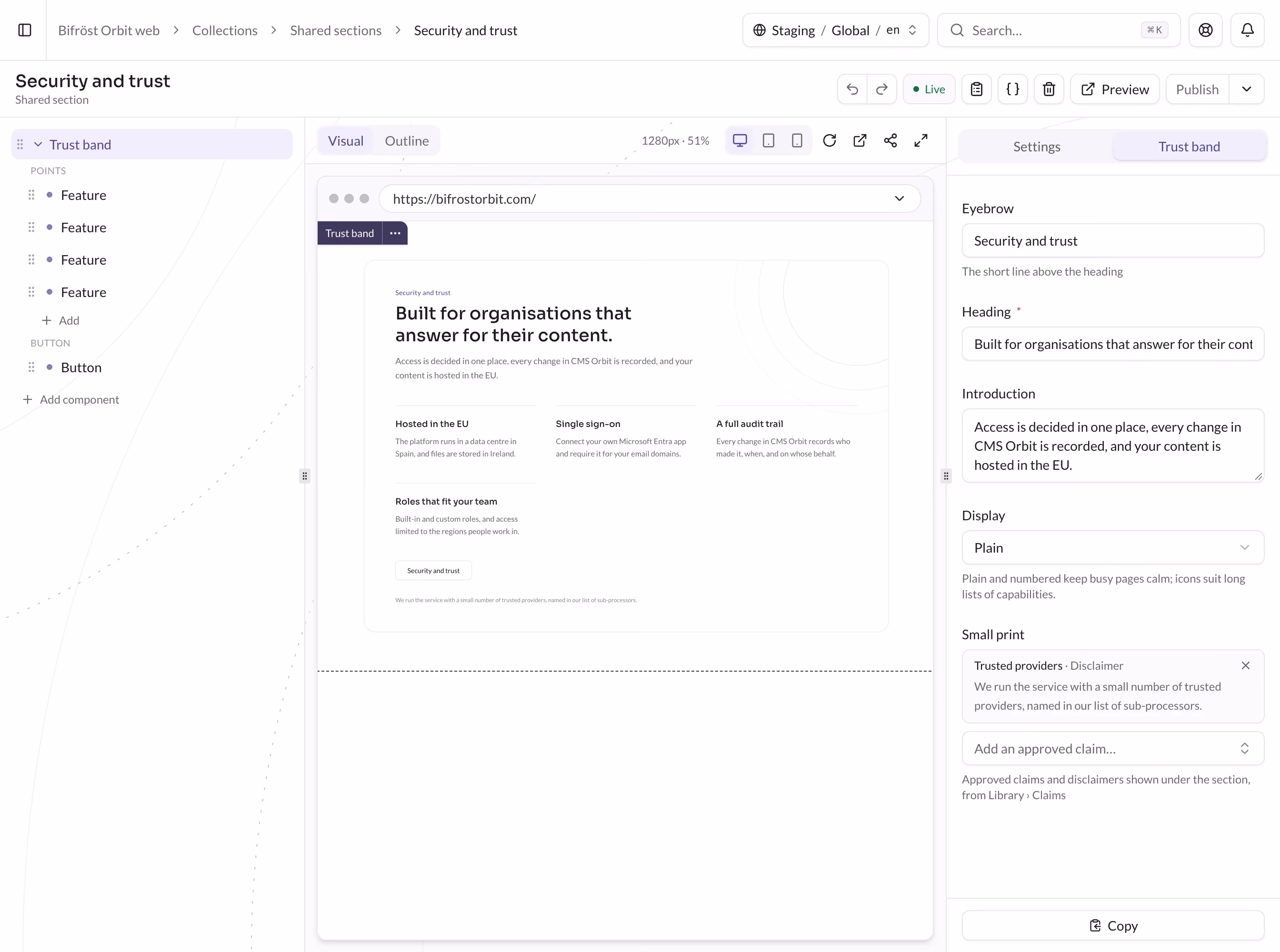Screen dimensions: 1280x952
Task: Focus the Search field
Action: (1059, 30)
